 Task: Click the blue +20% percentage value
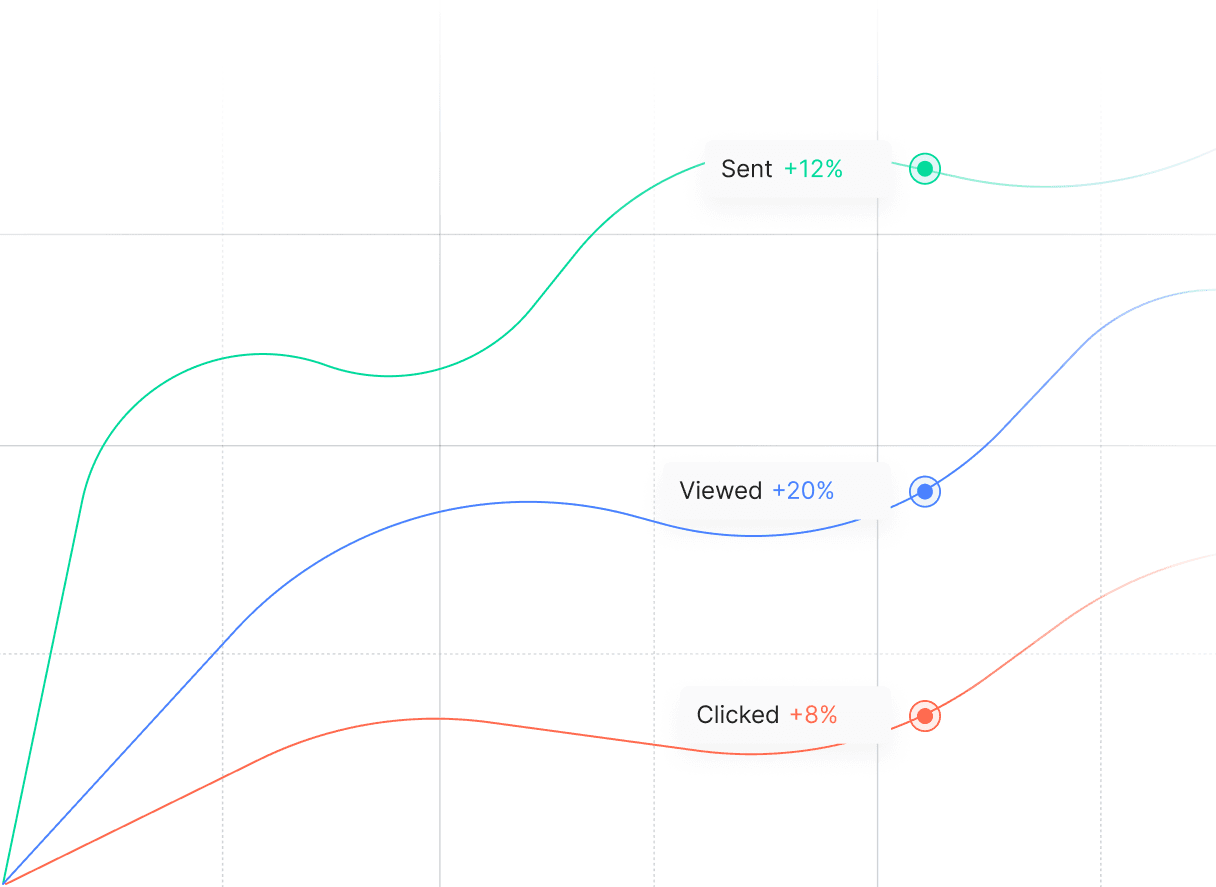tap(803, 491)
